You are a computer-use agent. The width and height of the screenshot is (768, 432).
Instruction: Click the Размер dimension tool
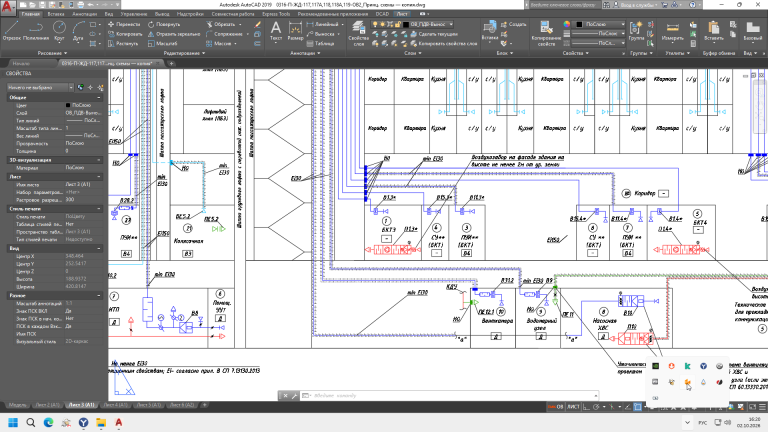[295, 30]
